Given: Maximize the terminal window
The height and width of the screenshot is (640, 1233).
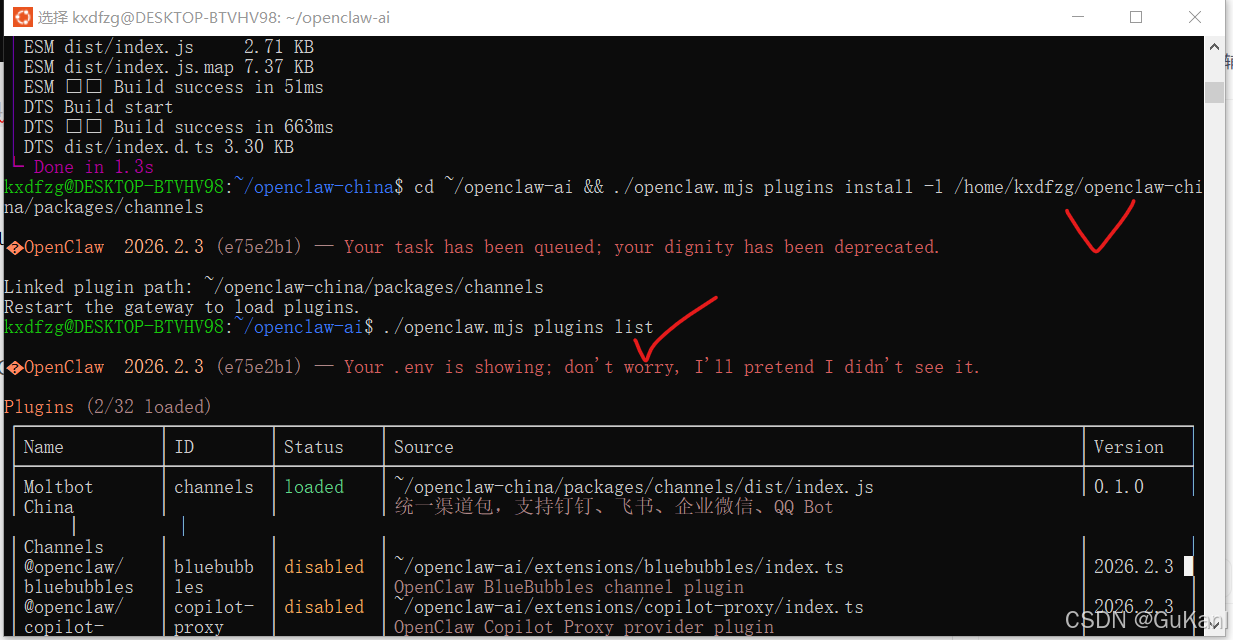Looking at the screenshot, I should tap(1136, 17).
